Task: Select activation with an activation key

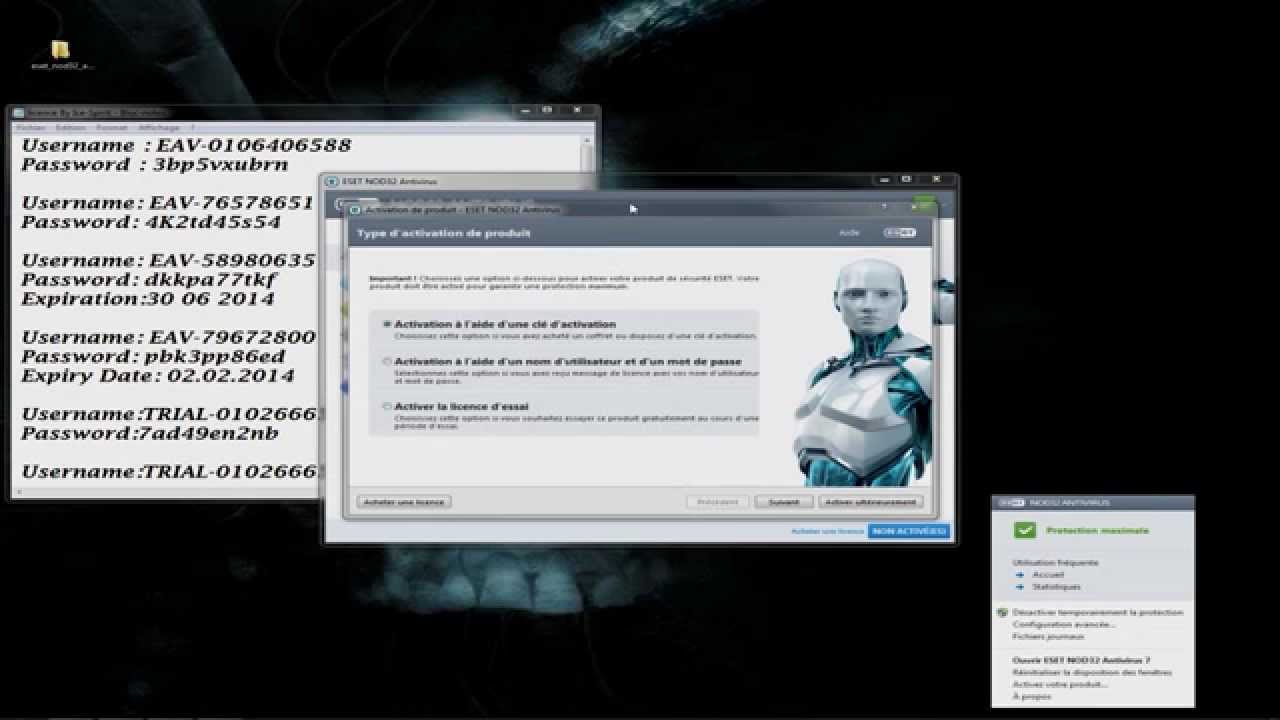Action: coord(387,324)
